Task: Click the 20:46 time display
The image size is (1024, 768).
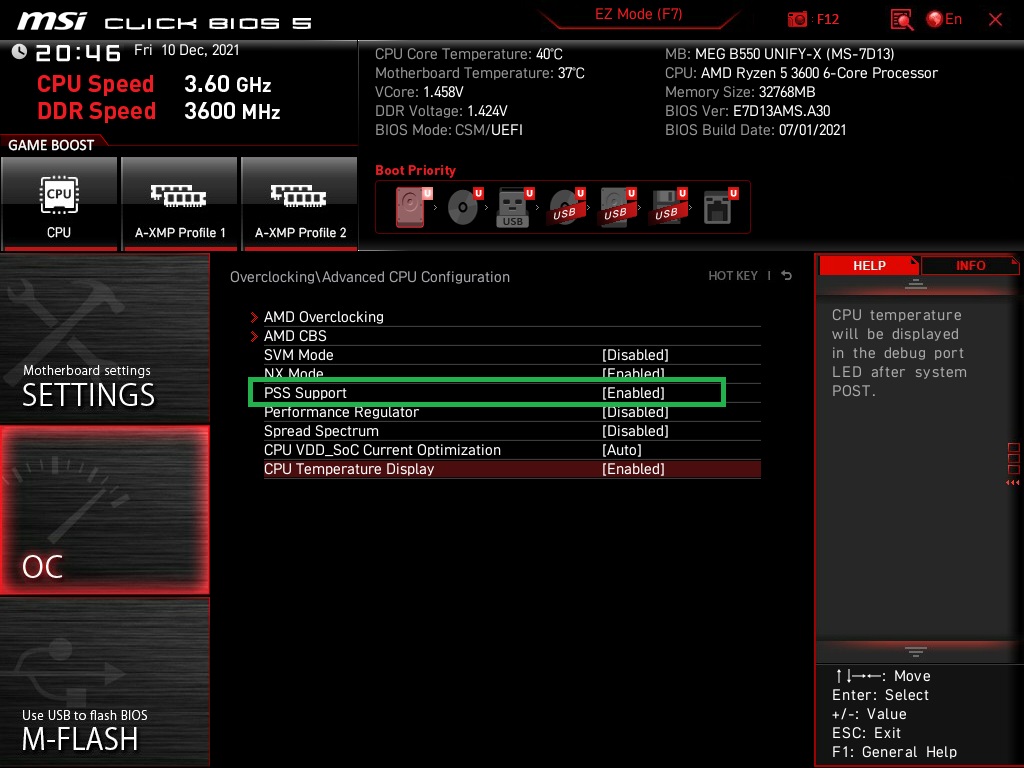Action: pyautogui.click(x=78, y=52)
